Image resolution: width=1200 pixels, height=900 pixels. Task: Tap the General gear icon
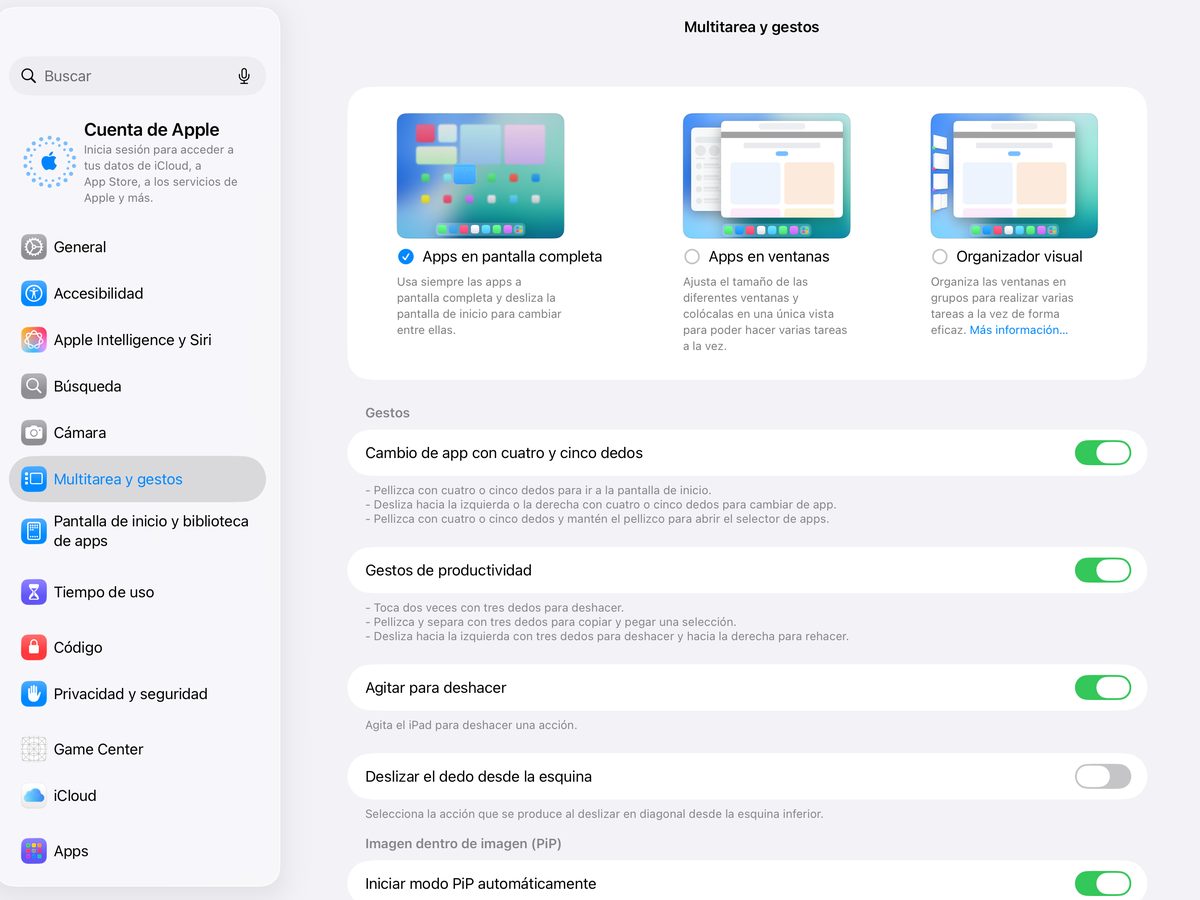tap(34, 247)
